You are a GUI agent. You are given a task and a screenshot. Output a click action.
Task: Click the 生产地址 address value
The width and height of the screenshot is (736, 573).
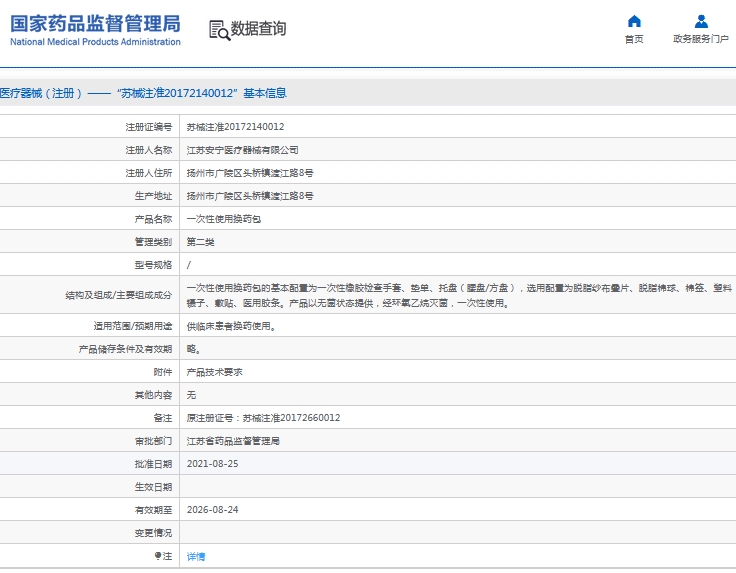(250, 196)
